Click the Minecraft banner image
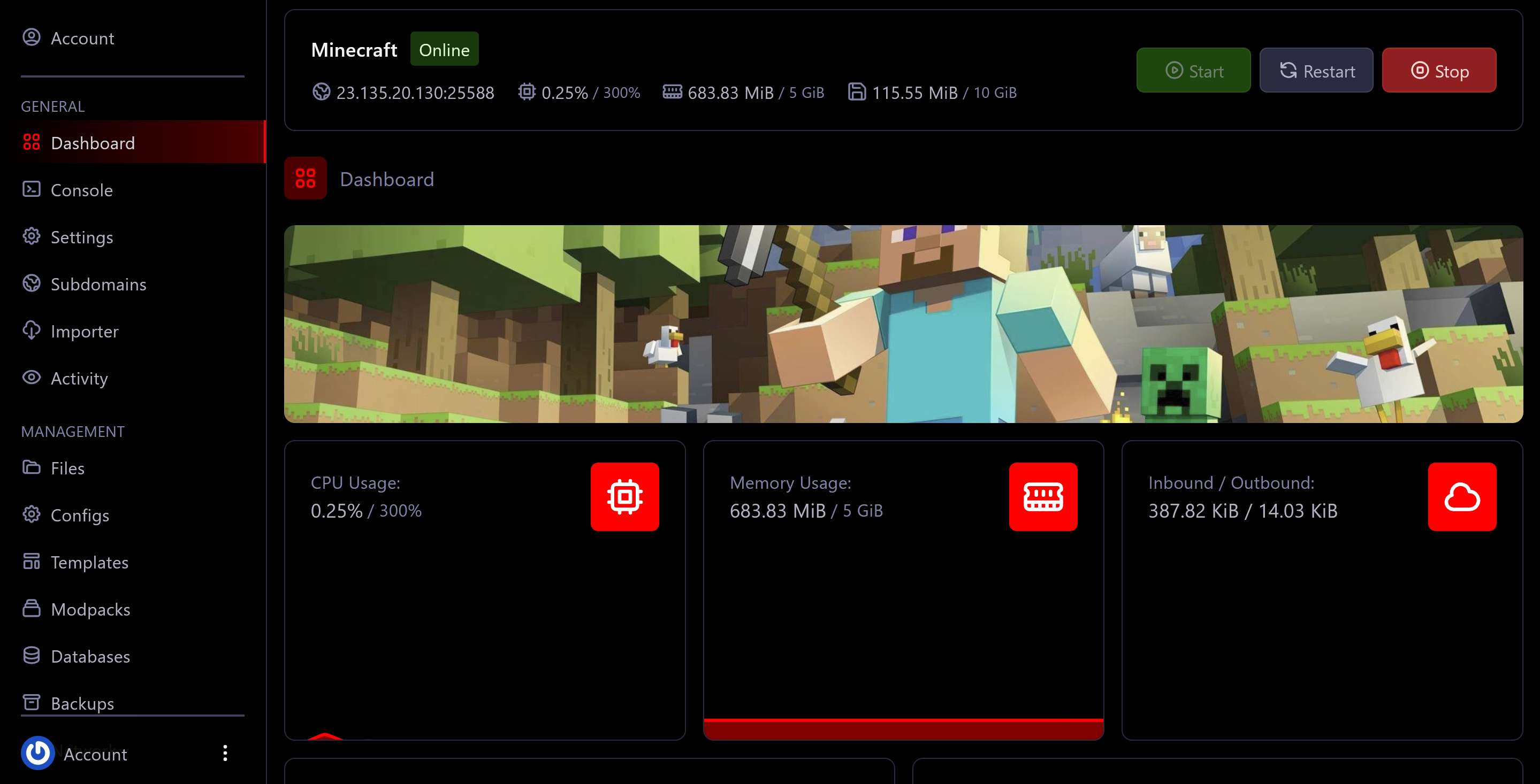 (903, 324)
